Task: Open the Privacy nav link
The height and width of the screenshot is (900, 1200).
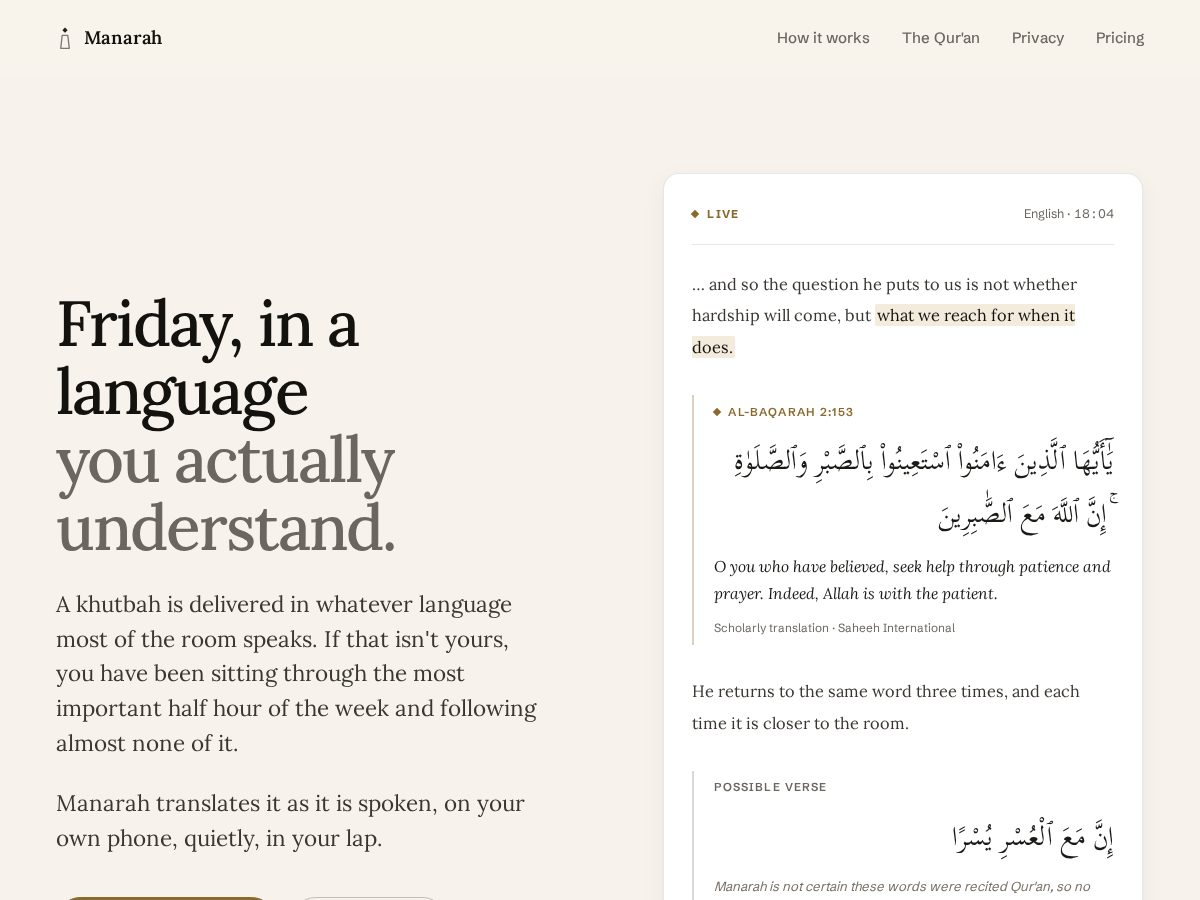Action: click(x=1038, y=38)
